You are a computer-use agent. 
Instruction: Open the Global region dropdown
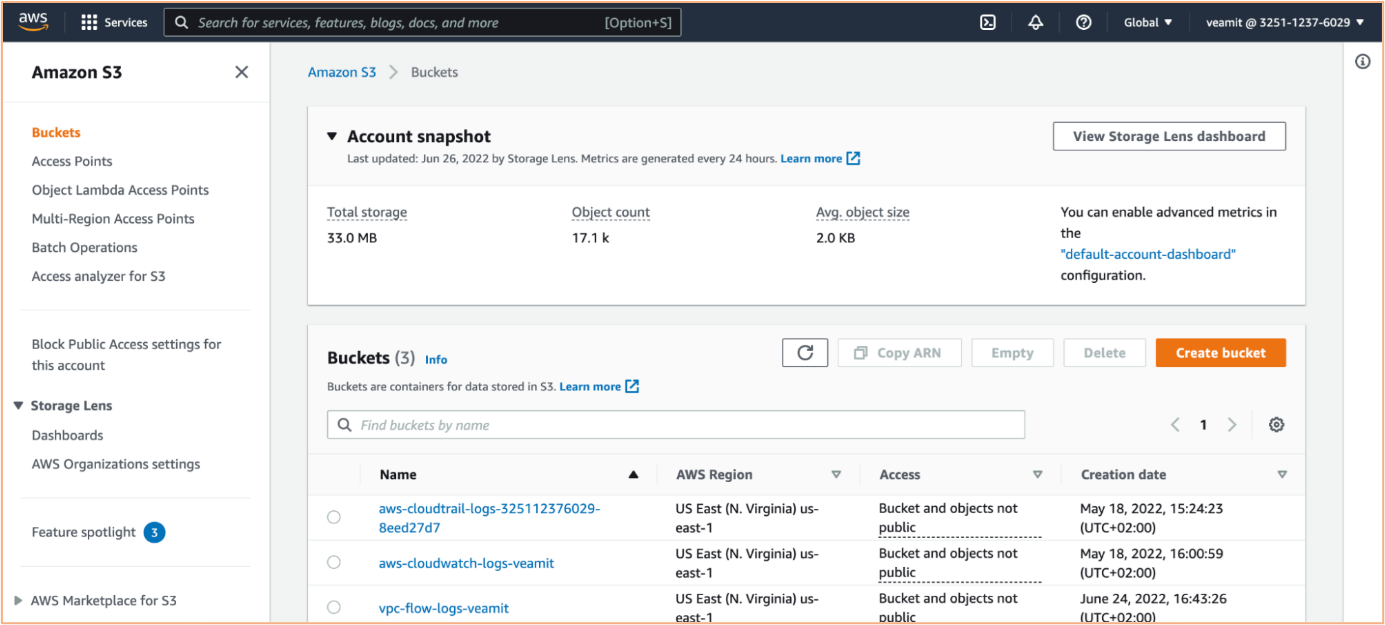(x=1148, y=22)
